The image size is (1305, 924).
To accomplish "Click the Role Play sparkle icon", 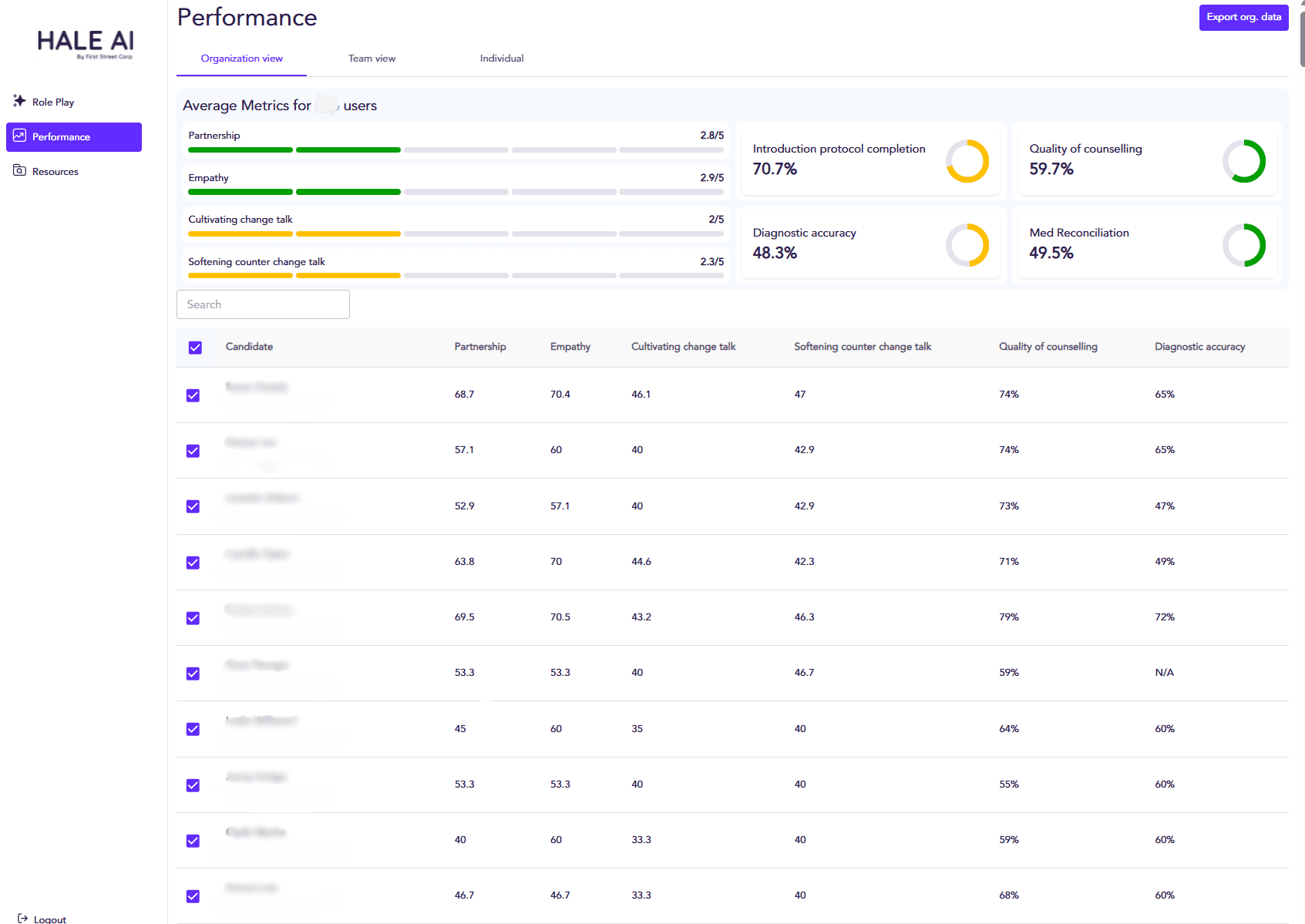I will (19, 101).
